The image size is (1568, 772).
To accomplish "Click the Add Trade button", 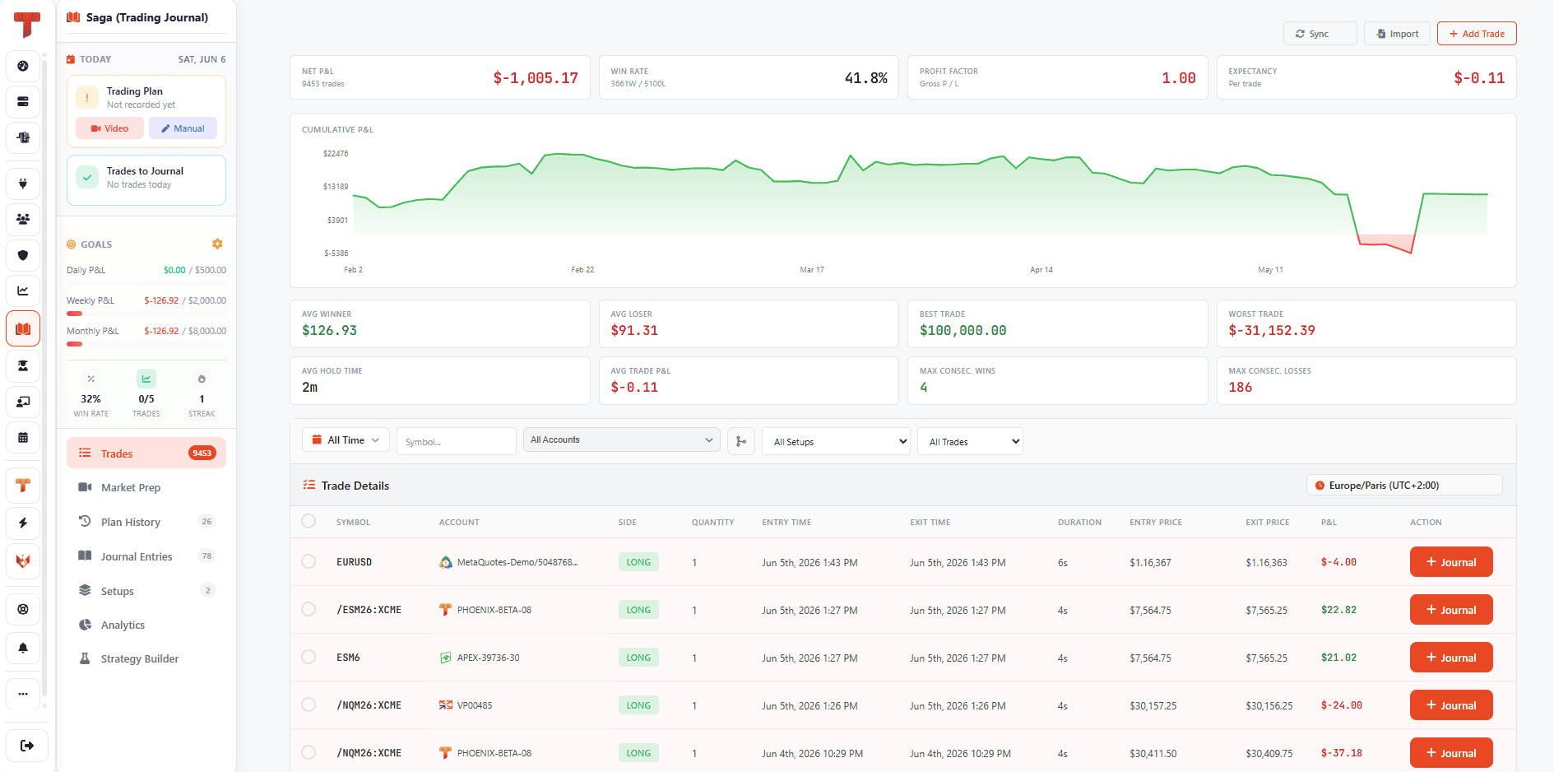I will 1477,34.
